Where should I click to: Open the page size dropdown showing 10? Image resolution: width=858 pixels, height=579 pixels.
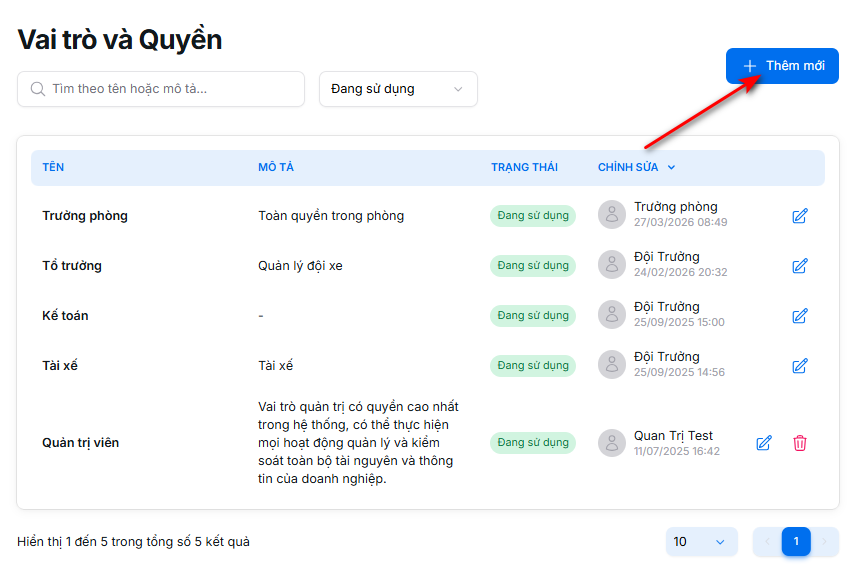pos(701,542)
